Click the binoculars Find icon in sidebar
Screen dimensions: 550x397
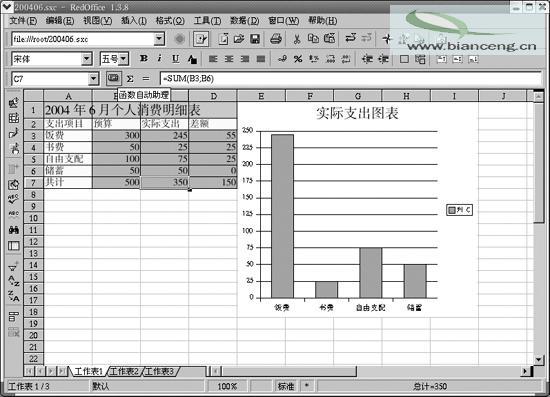[14, 230]
